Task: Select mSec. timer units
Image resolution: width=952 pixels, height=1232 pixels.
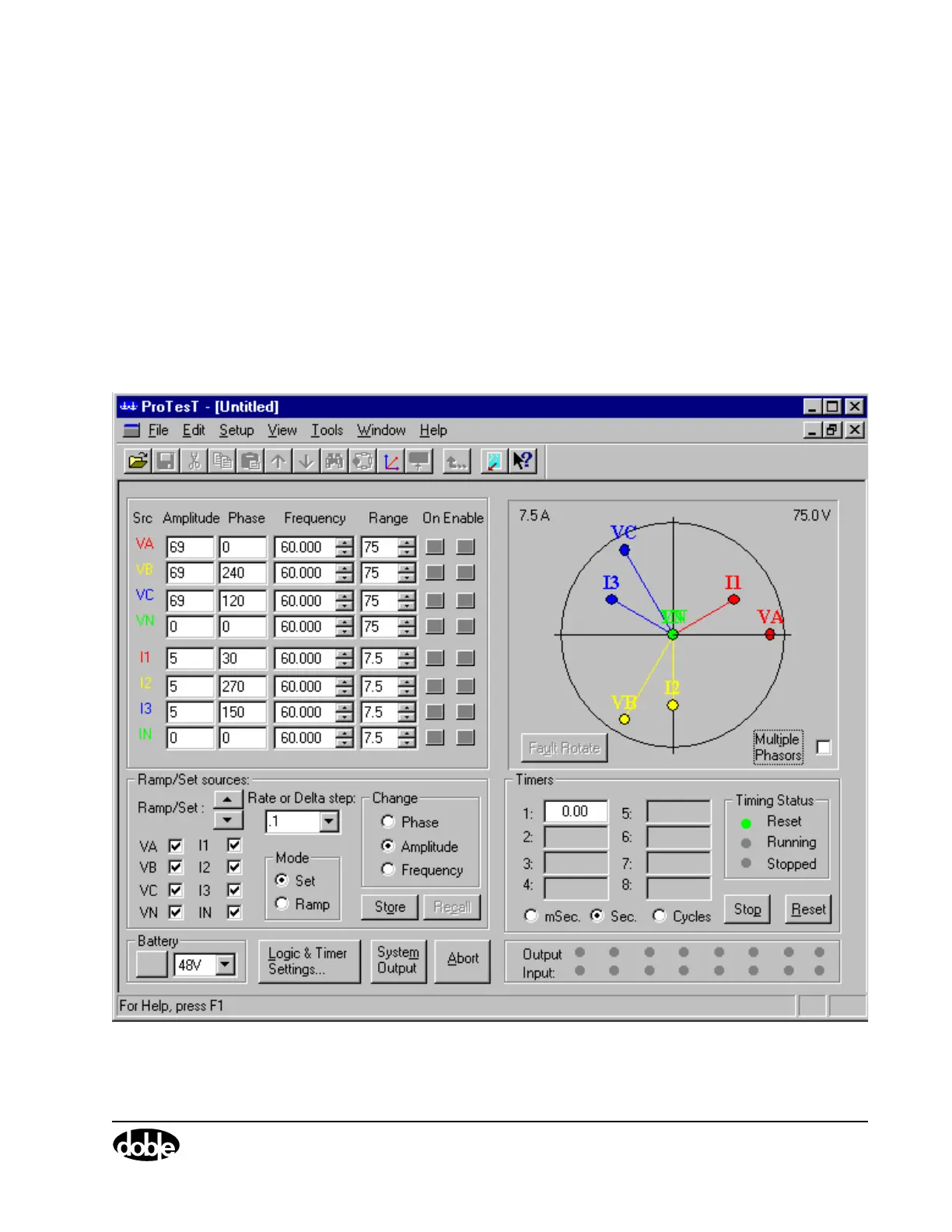Action: 530,915
